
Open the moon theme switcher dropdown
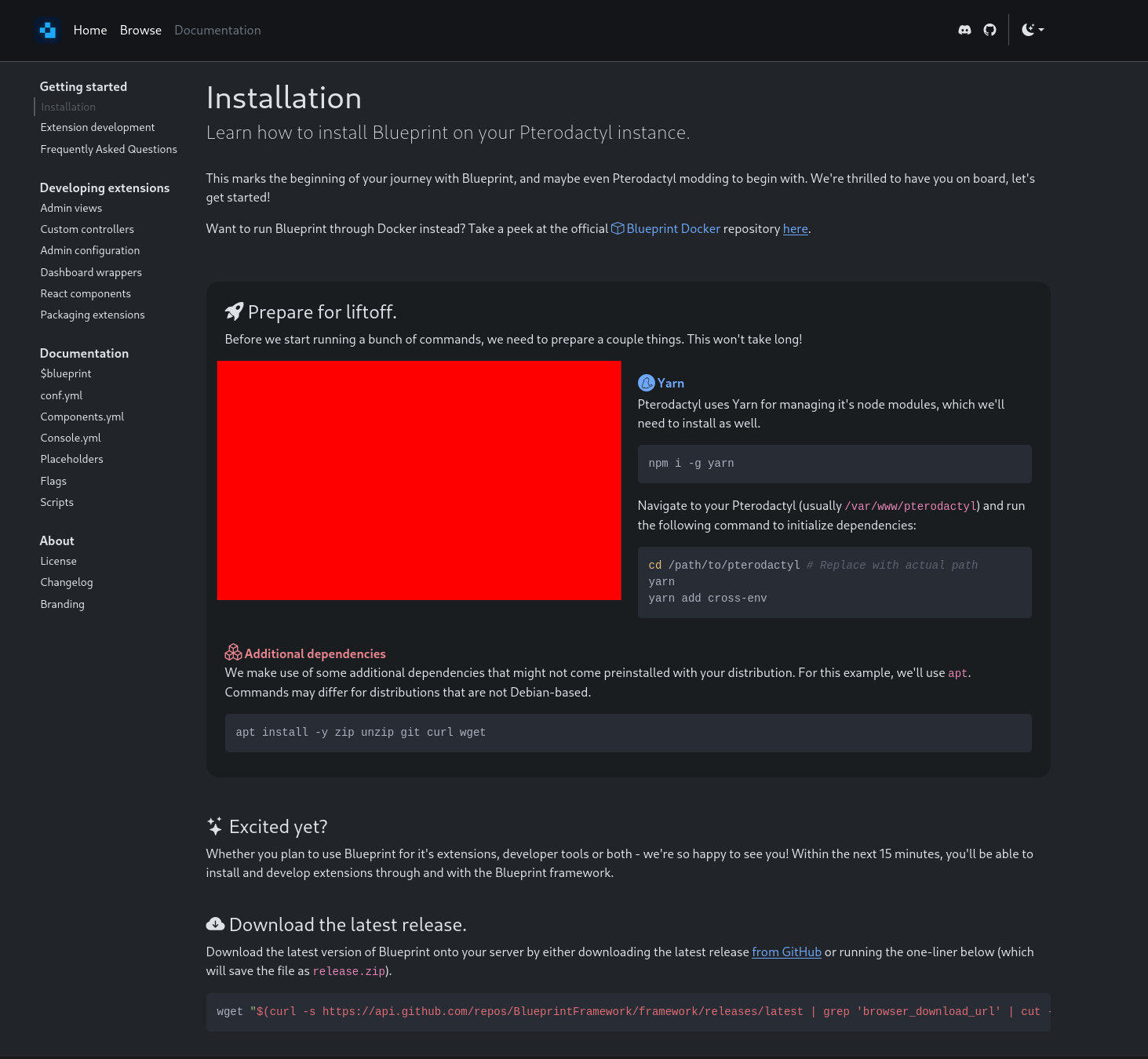click(x=1033, y=30)
